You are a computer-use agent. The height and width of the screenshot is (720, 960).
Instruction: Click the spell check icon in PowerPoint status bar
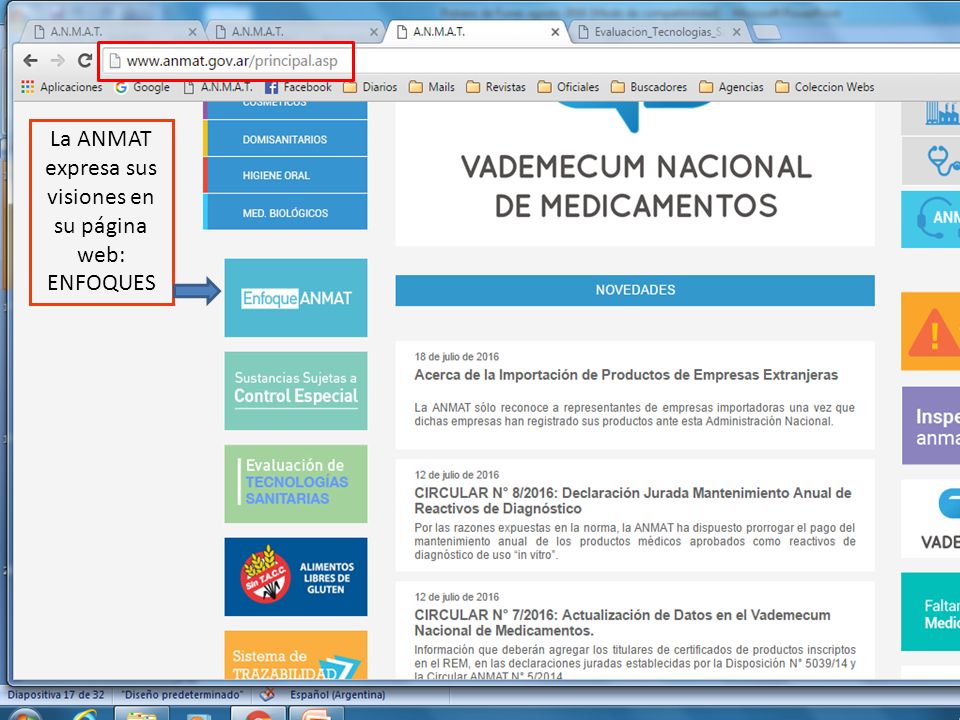click(267, 695)
